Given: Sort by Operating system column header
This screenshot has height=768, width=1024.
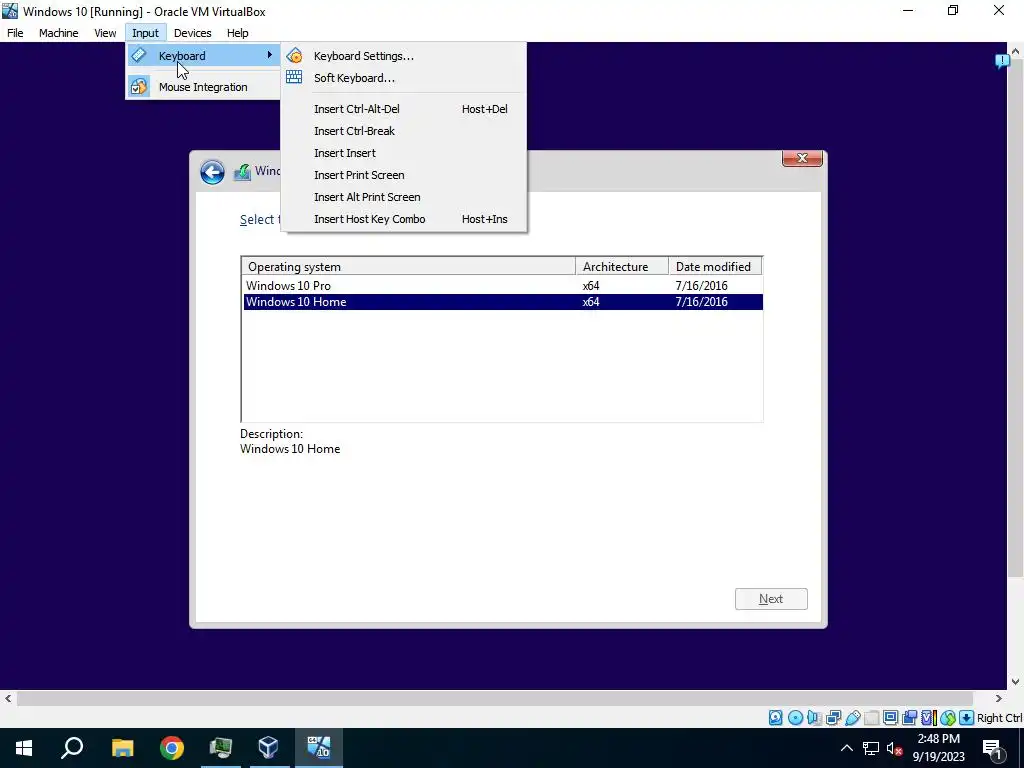Looking at the screenshot, I should [409, 266].
